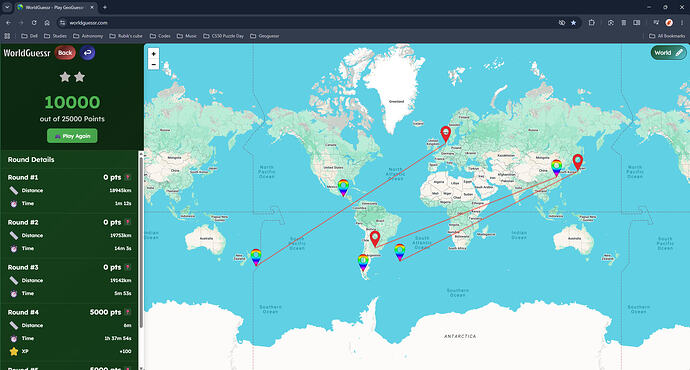The height and width of the screenshot is (370, 690).
Task: Click the red guess pin over UK
Action: pos(446,133)
